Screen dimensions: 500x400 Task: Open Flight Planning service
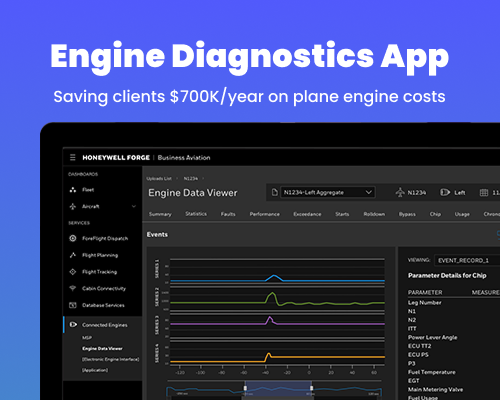100,255
